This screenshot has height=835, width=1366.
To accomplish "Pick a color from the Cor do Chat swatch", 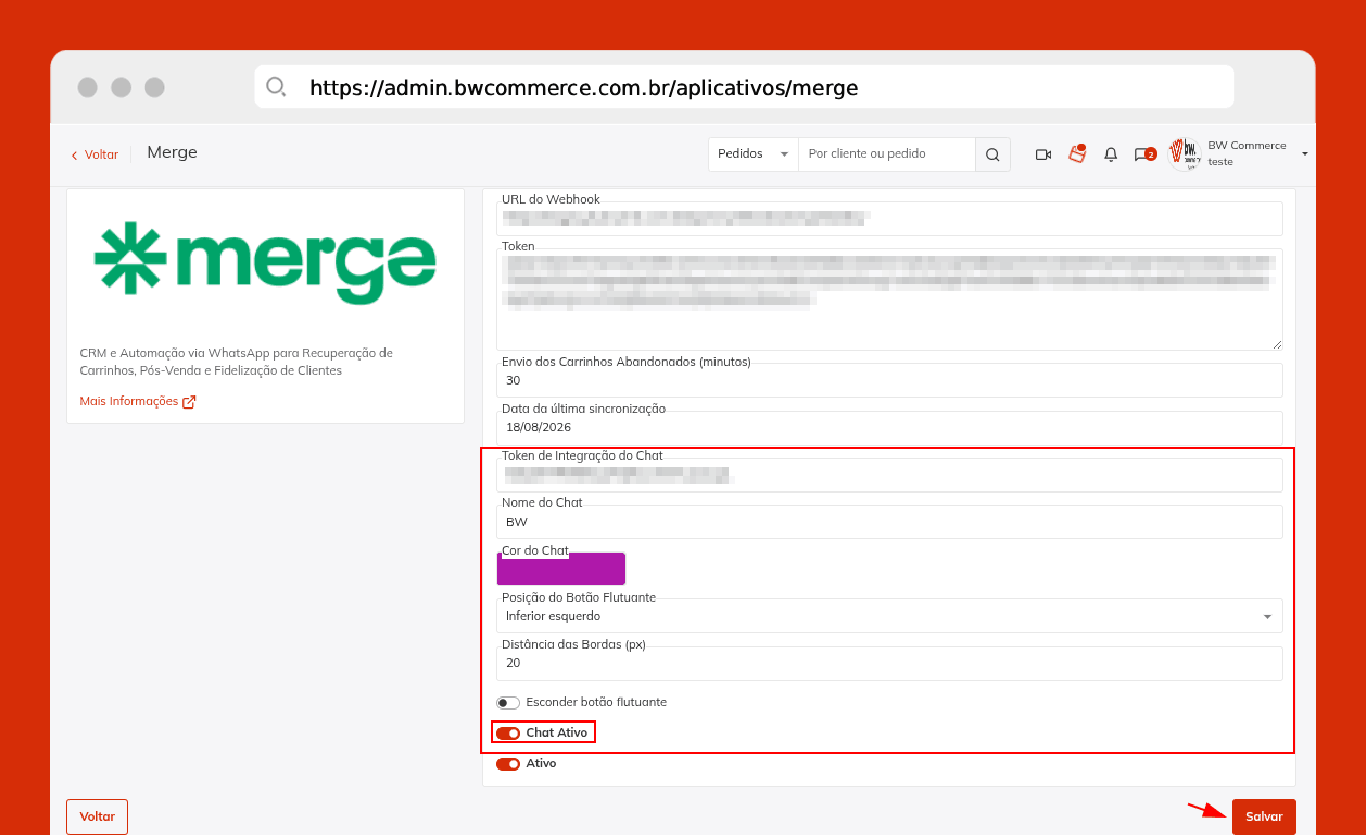I will (561, 569).
